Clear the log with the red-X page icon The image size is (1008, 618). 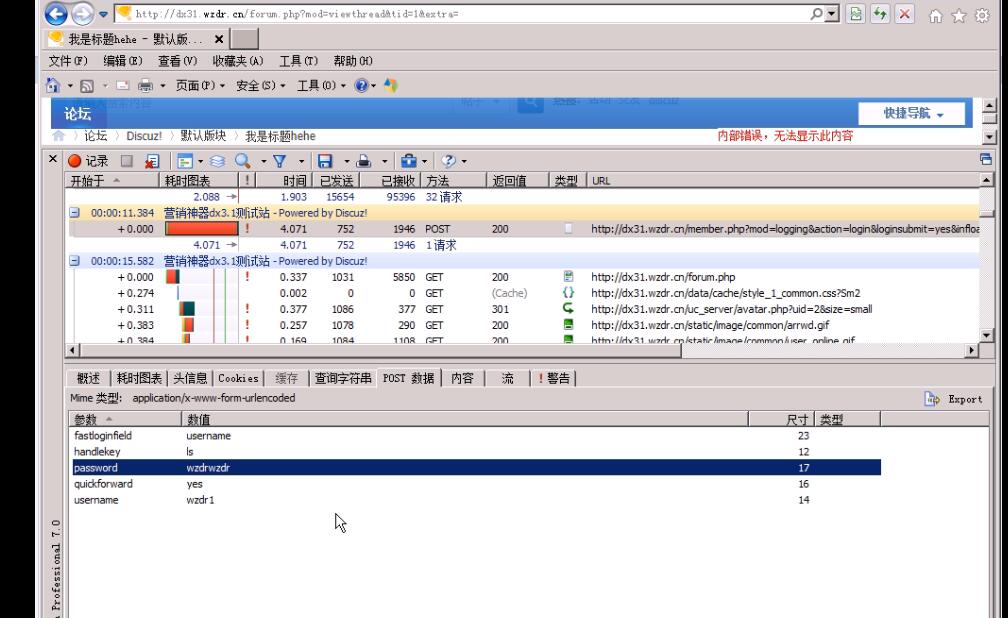[x=151, y=161]
